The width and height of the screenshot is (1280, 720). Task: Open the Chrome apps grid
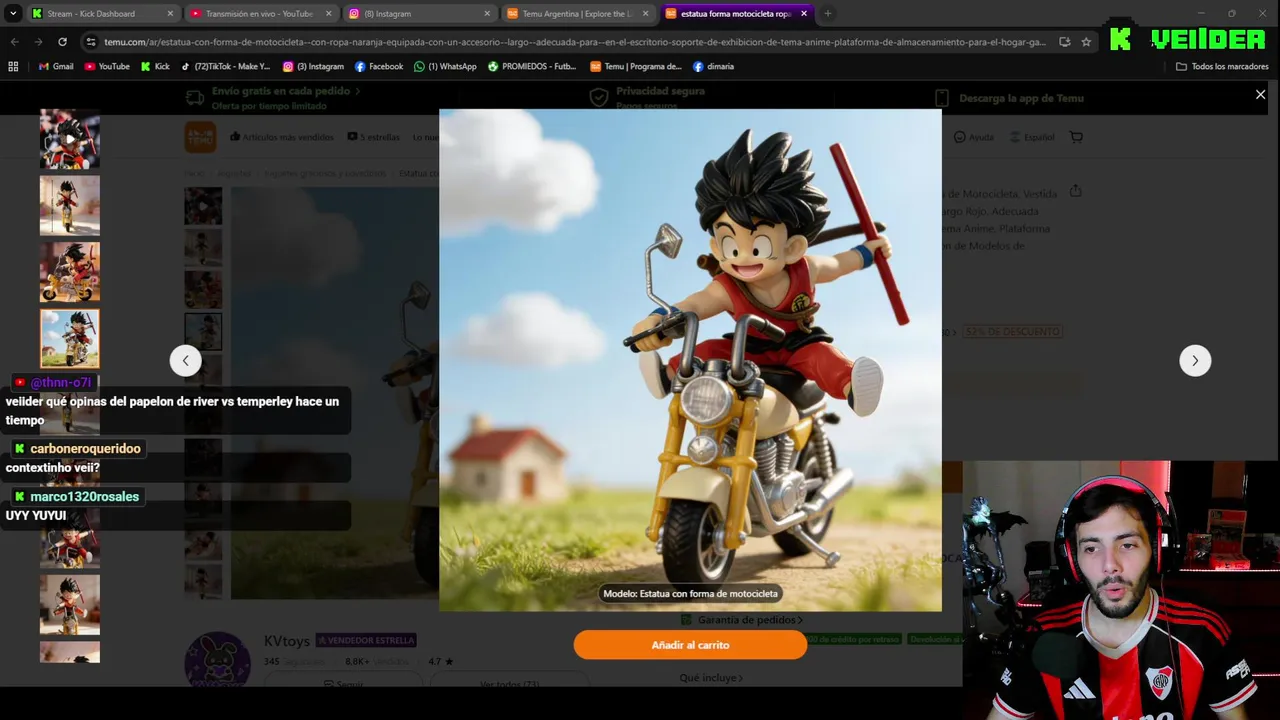tap(13, 66)
